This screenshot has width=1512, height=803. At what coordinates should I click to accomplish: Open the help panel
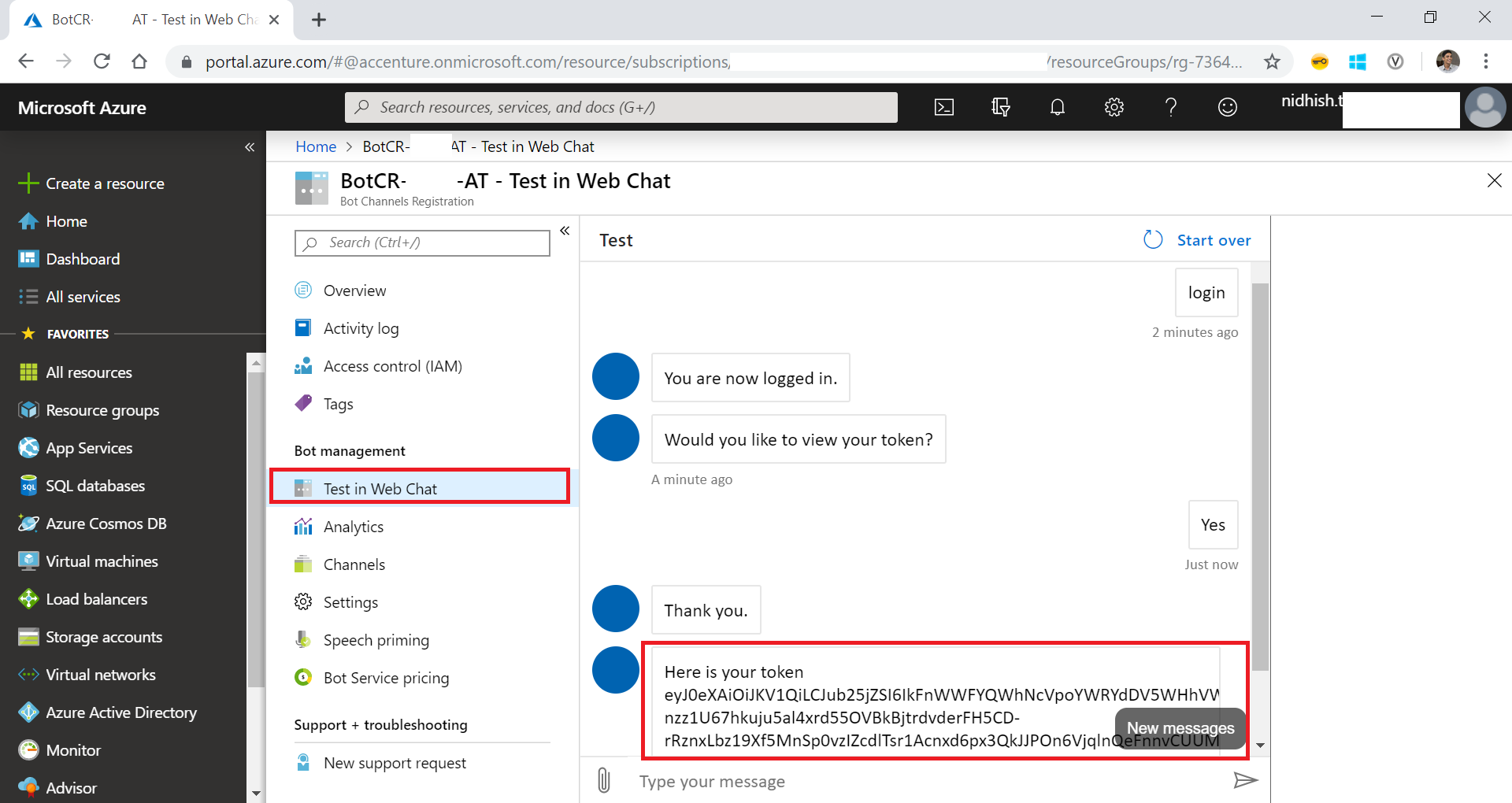point(1171,107)
